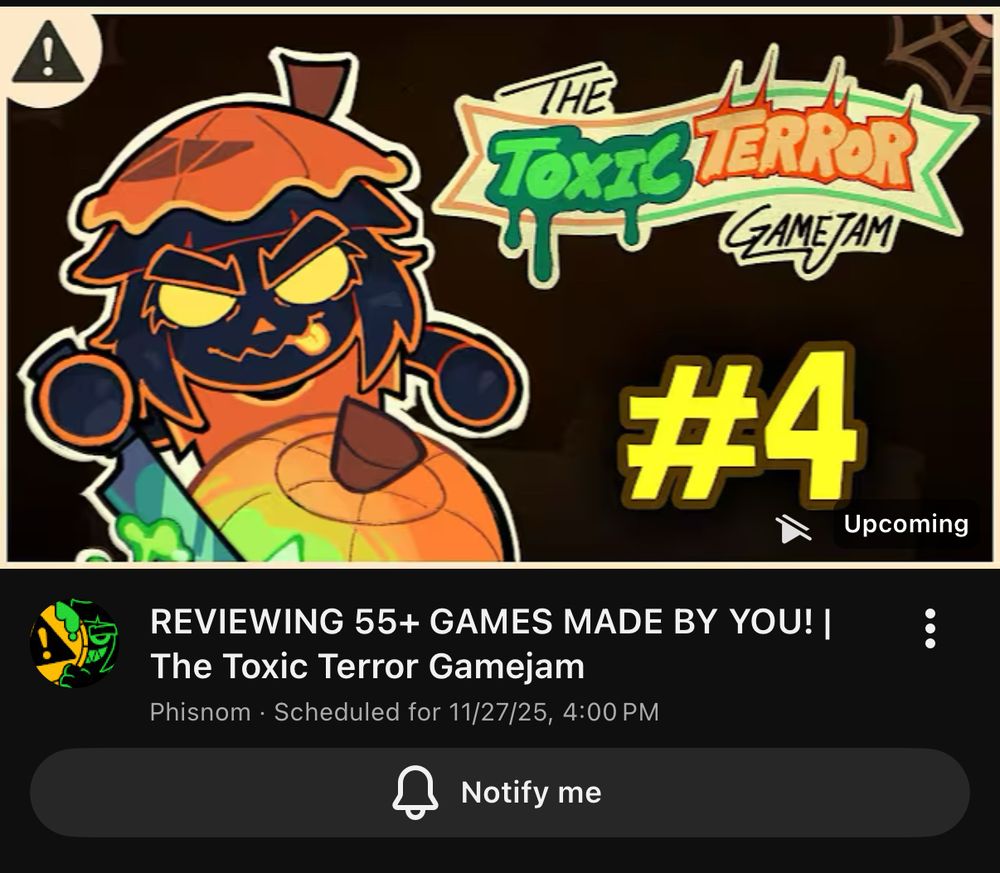Click the word THE atop the banner logo
Image resolution: width=1000 pixels, height=873 pixels.
click(573, 97)
